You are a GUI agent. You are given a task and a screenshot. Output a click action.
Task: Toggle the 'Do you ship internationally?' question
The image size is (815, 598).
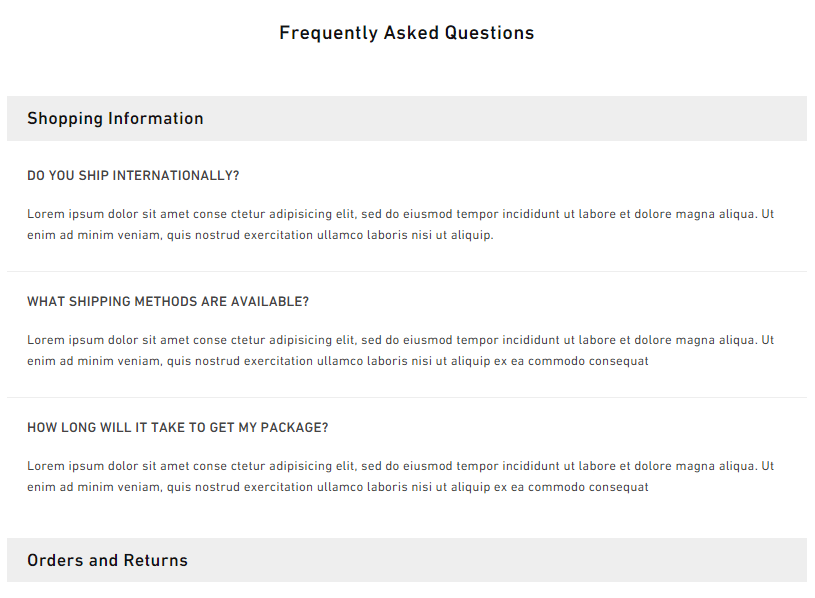coord(133,176)
